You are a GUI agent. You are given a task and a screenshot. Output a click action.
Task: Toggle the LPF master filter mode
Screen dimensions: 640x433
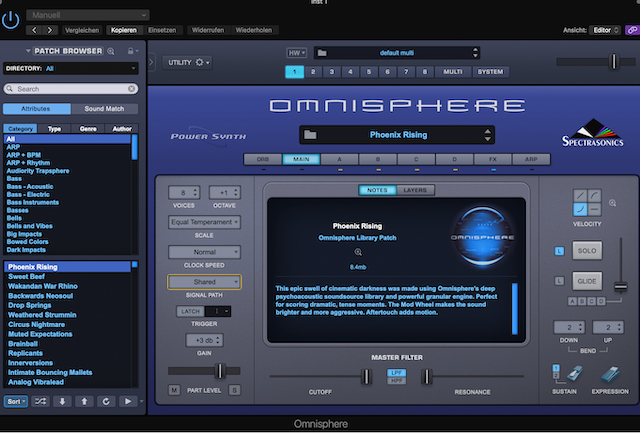(x=396, y=373)
